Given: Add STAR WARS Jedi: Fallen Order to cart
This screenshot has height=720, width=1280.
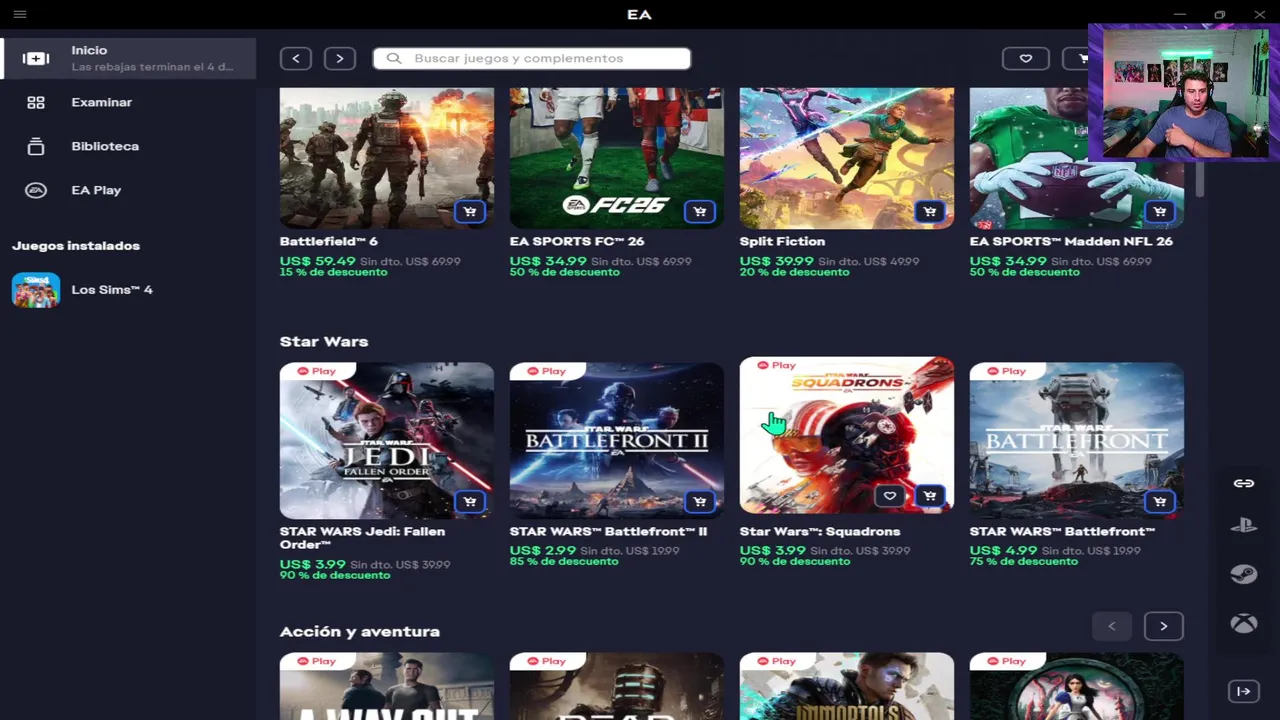Looking at the screenshot, I should (x=470, y=501).
